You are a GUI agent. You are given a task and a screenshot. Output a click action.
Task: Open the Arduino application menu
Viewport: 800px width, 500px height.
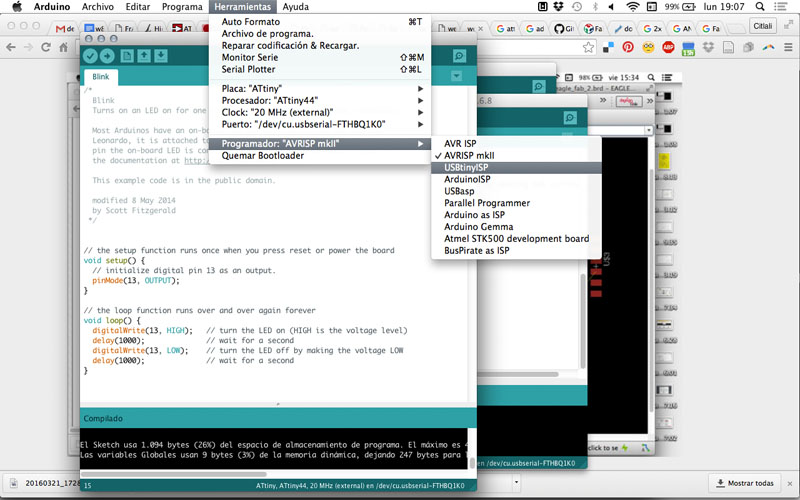[52, 7]
